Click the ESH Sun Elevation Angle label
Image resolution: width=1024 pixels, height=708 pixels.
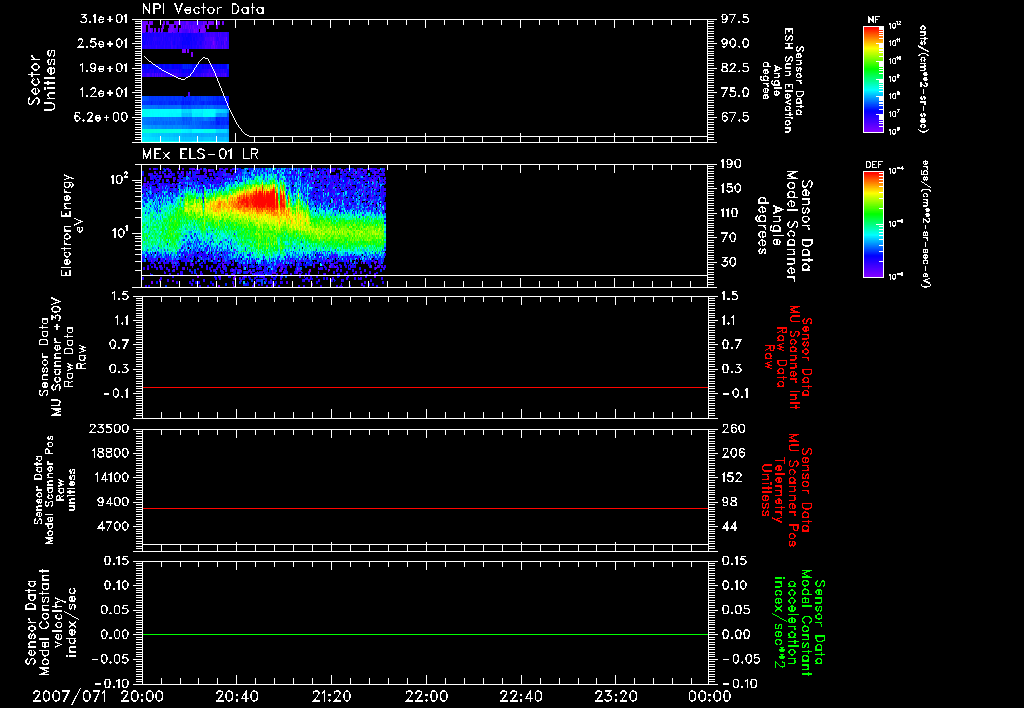coord(783,80)
